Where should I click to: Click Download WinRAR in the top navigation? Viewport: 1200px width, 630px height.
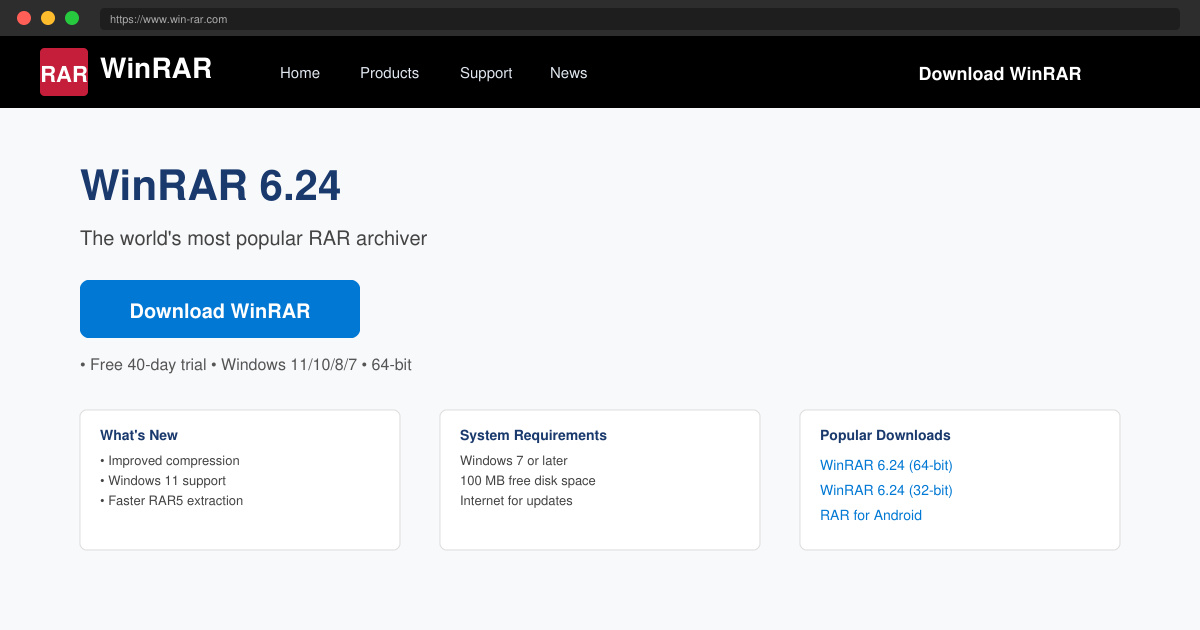[x=1000, y=74]
